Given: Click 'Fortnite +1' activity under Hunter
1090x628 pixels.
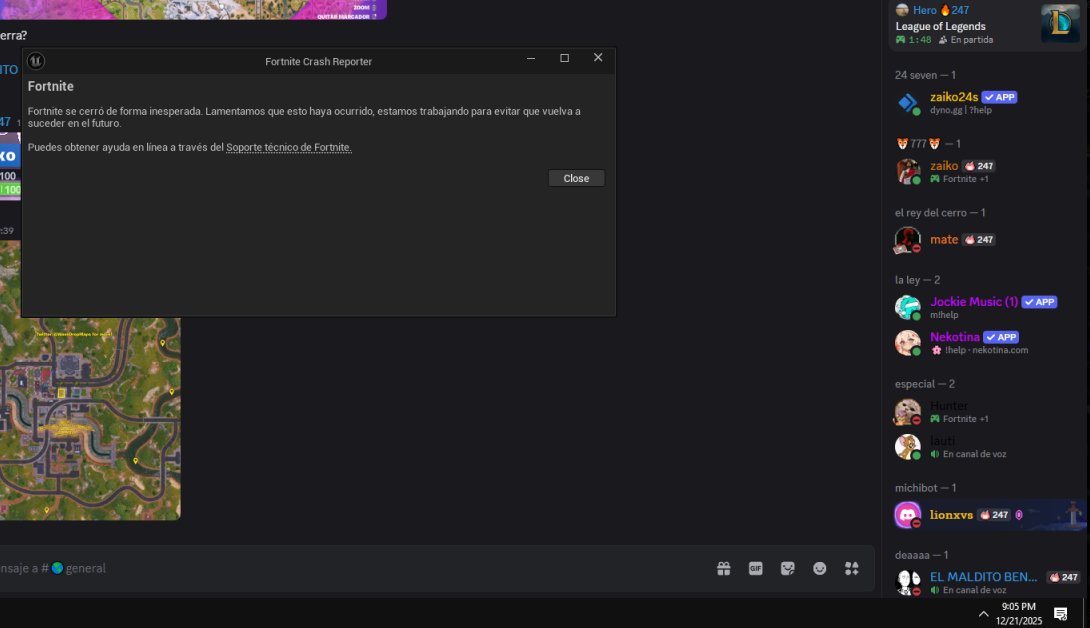Looking at the screenshot, I should tap(965, 419).
